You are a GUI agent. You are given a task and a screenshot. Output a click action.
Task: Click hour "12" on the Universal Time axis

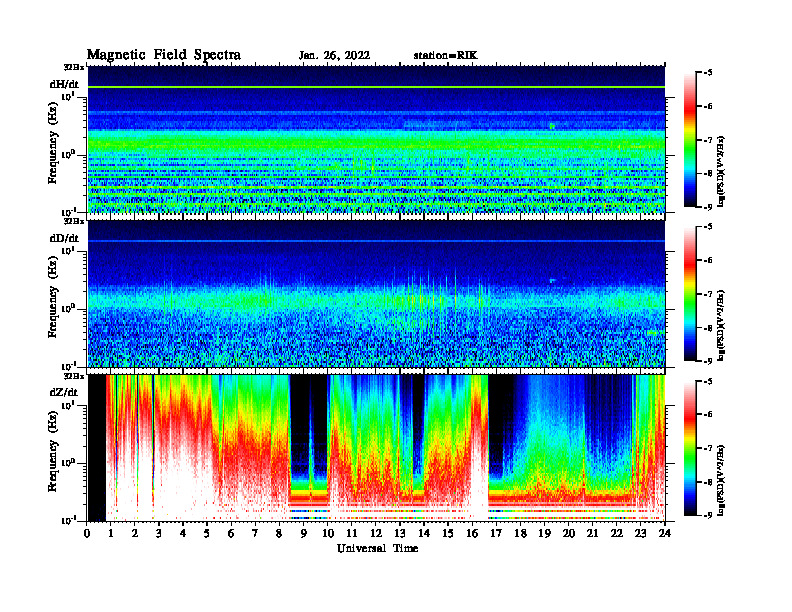tap(376, 534)
